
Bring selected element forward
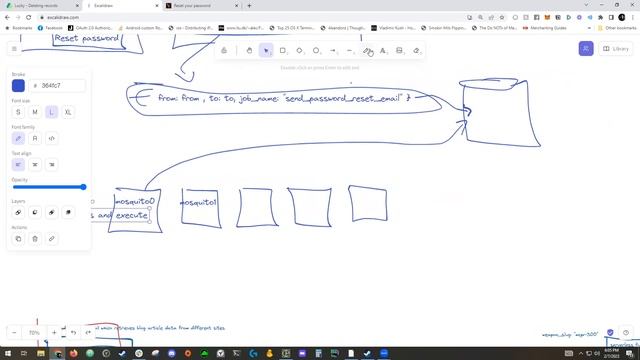click(x=51, y=212)
